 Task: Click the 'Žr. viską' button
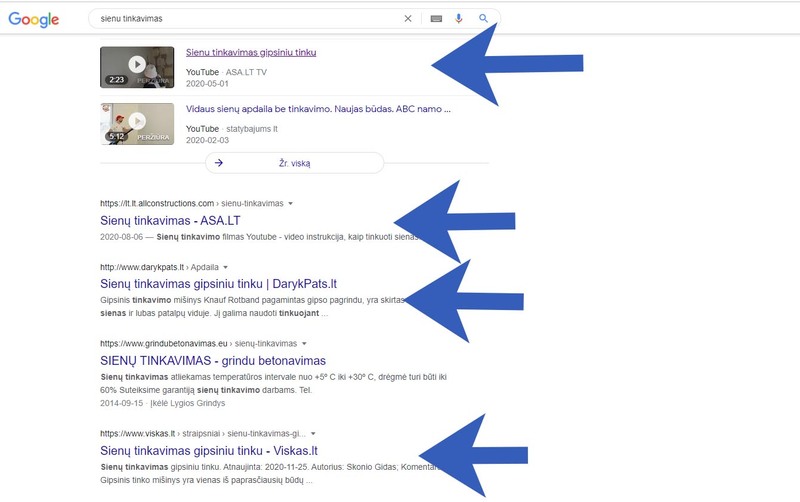point(294,163)
